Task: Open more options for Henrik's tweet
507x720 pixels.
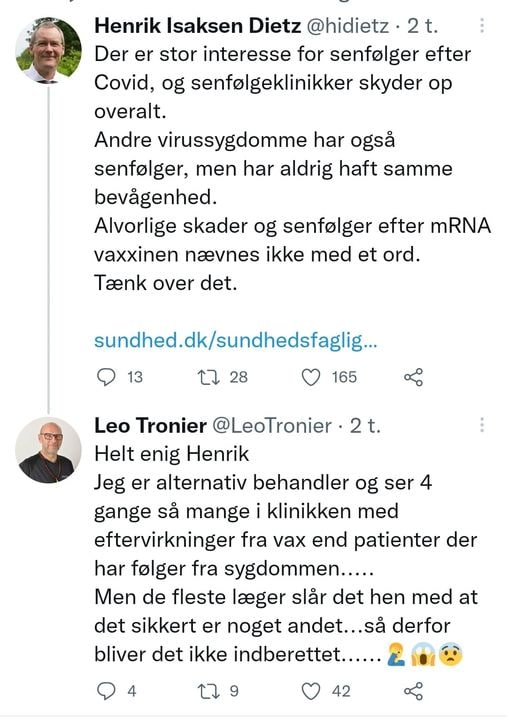Action: point(482,25)
